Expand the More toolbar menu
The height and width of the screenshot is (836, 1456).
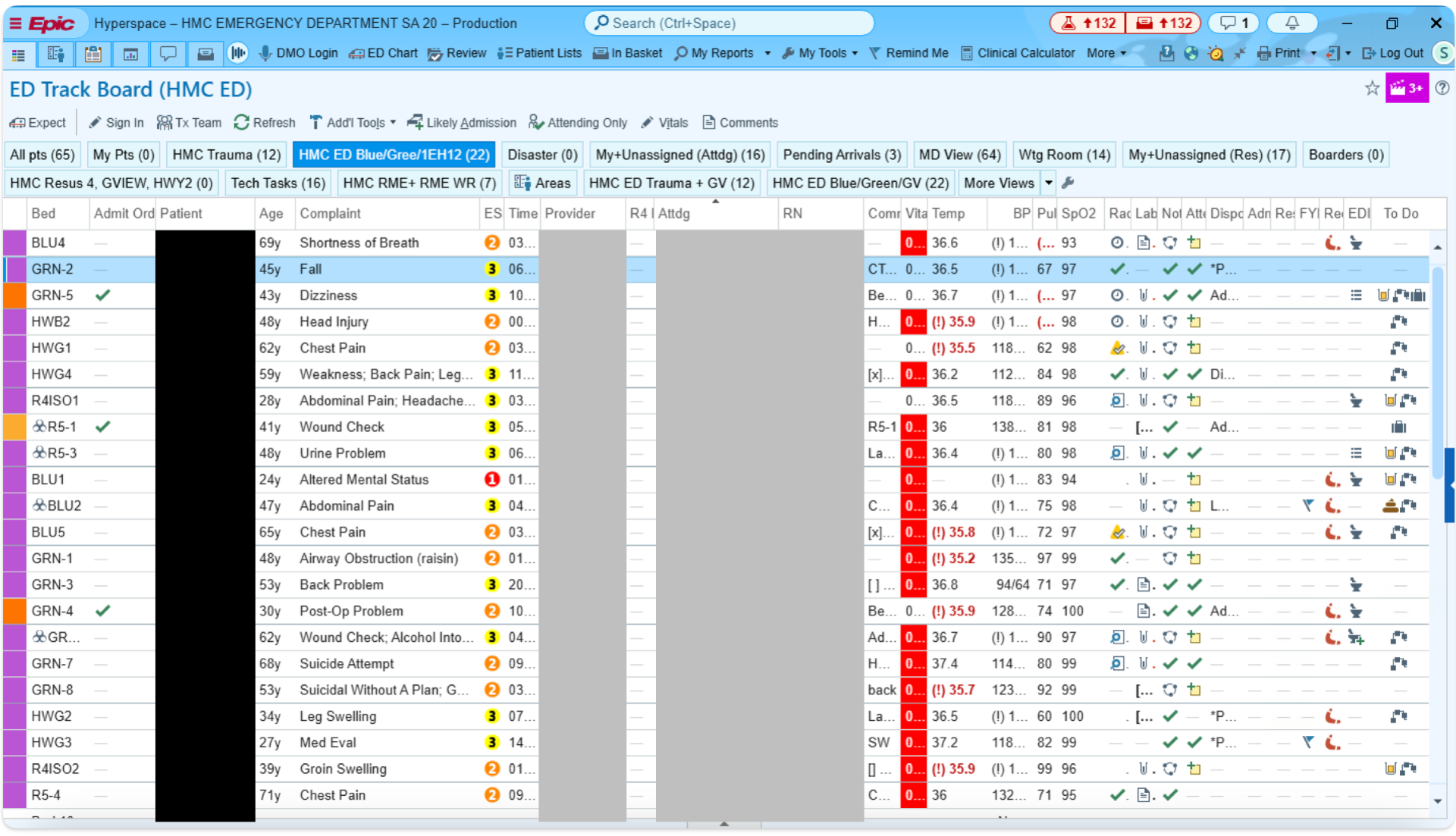(1106, 53)
